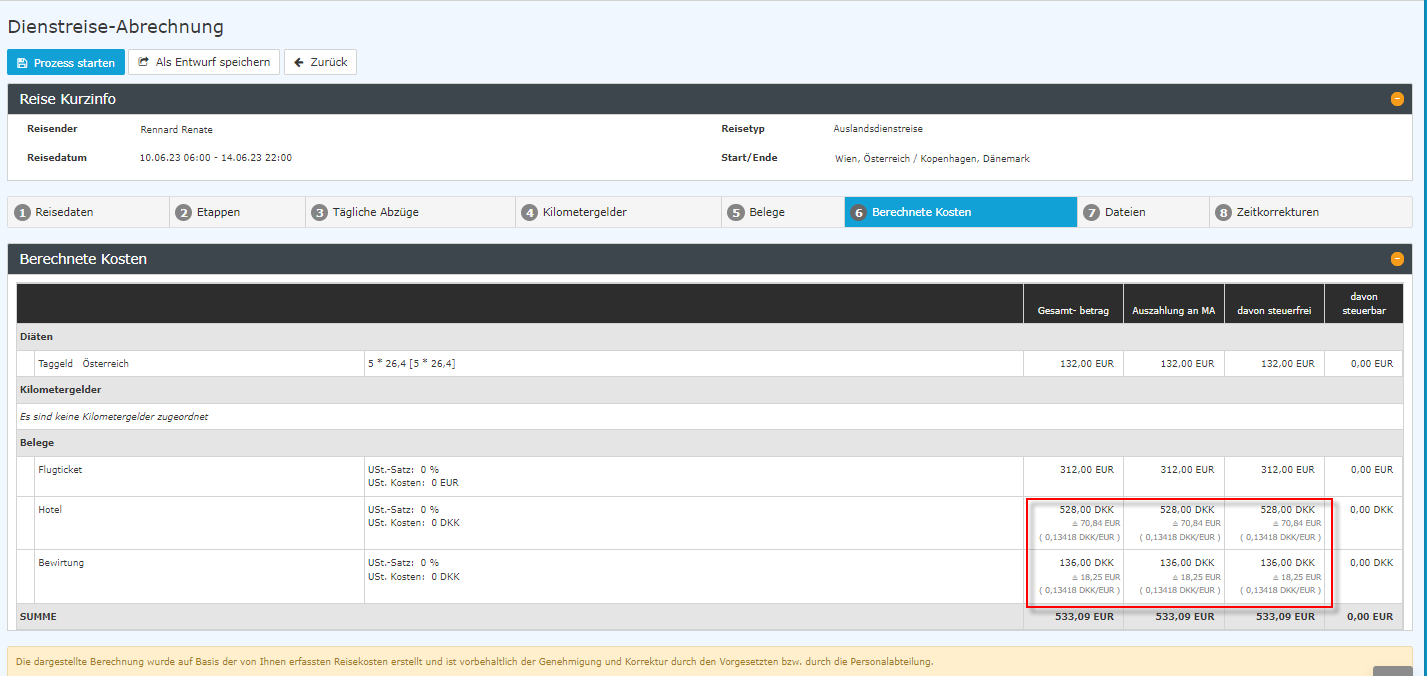
Task: Click Bewirtung Gesamtbetrag 136,00 DKK
Action: (x=1086, y=563)
